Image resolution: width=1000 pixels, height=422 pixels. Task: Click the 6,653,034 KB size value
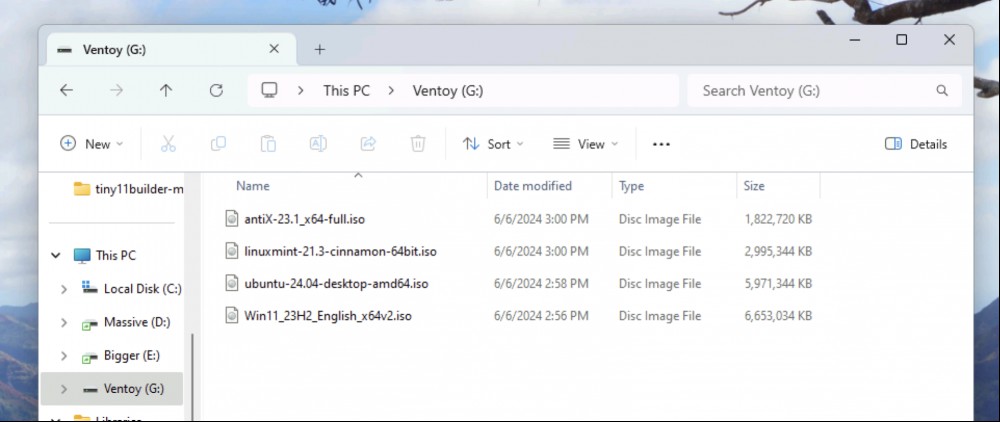pos(778,316)
